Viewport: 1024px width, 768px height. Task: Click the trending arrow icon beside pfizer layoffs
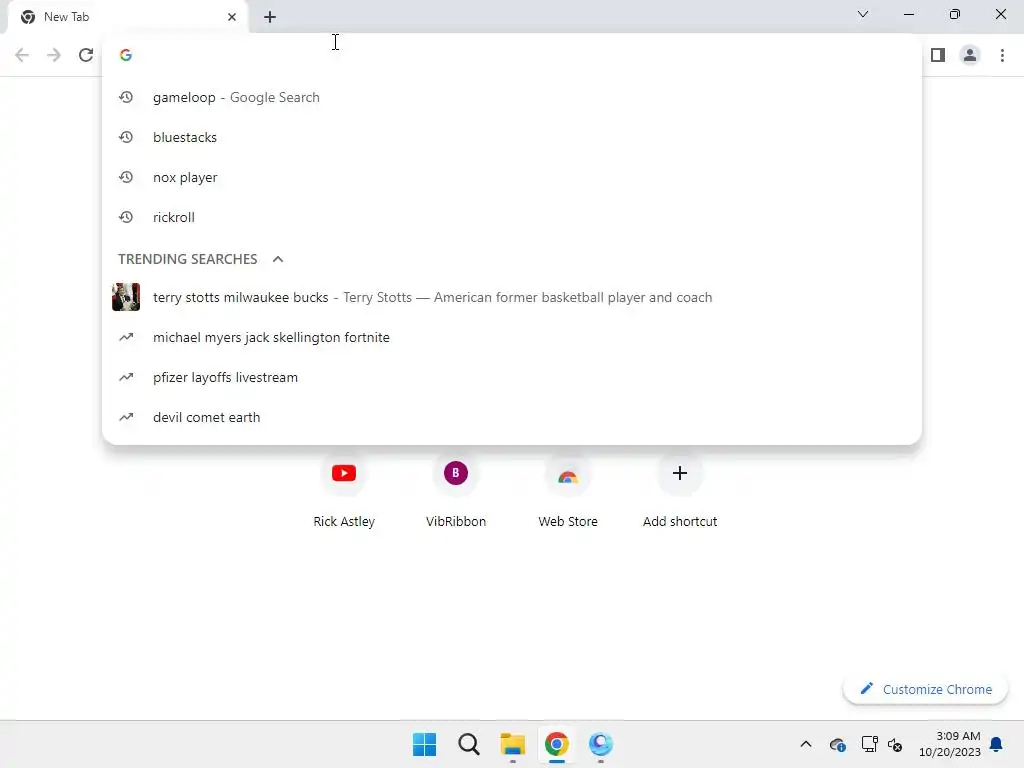(126, 377)
